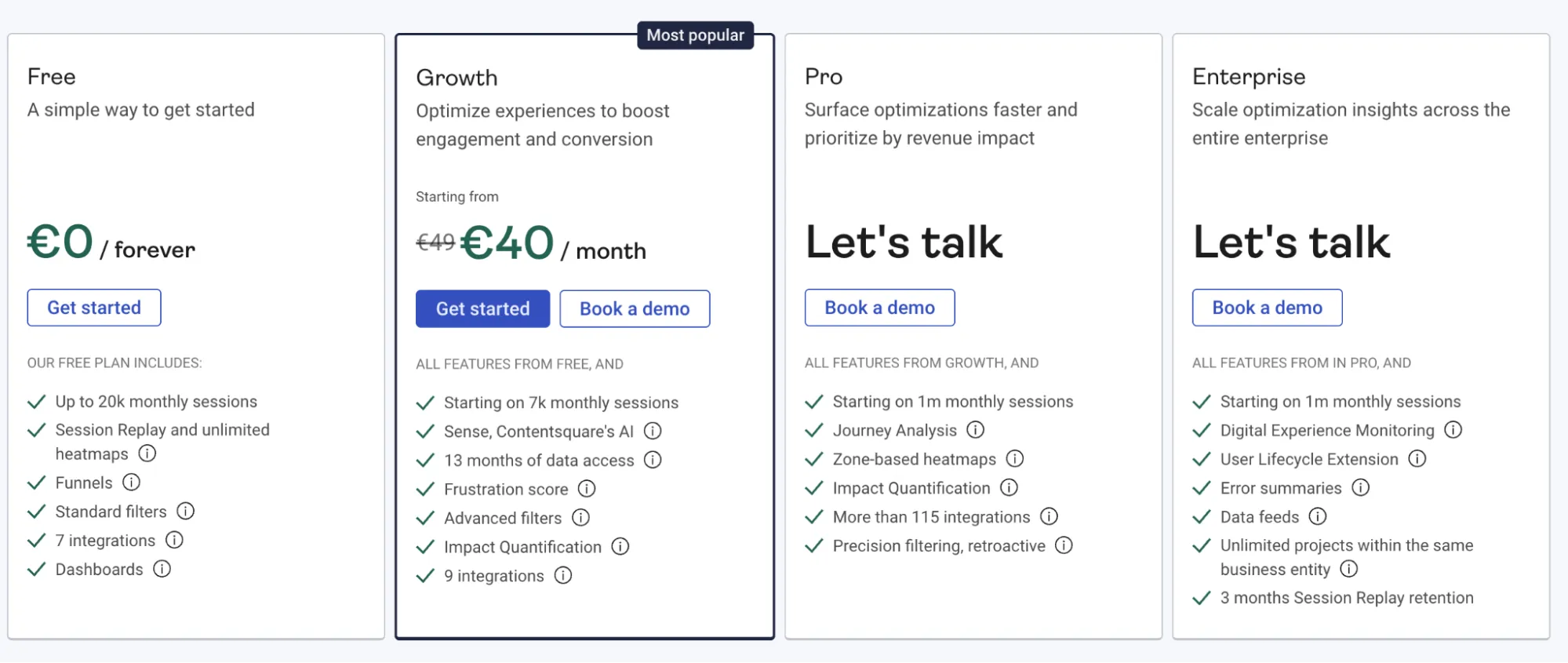Click the Most popular badge above Growth

tap(695, 35)
